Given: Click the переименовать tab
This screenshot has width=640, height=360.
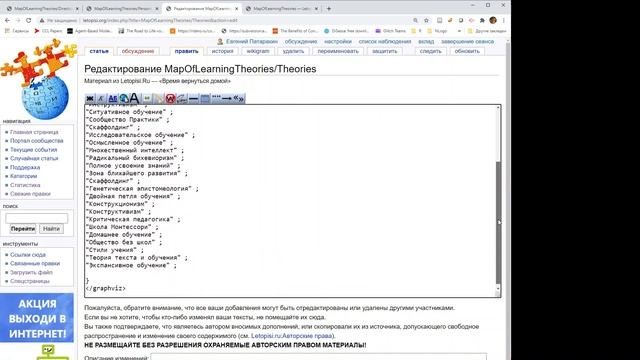Looking at the screenshot, I should click(338, 51).
